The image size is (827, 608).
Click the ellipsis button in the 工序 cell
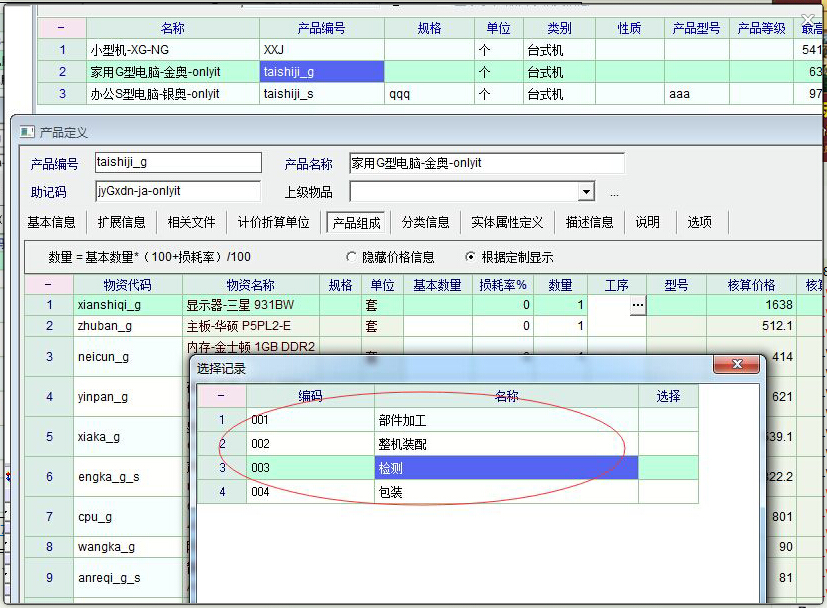pyautogui.click(x=637, y=307)
